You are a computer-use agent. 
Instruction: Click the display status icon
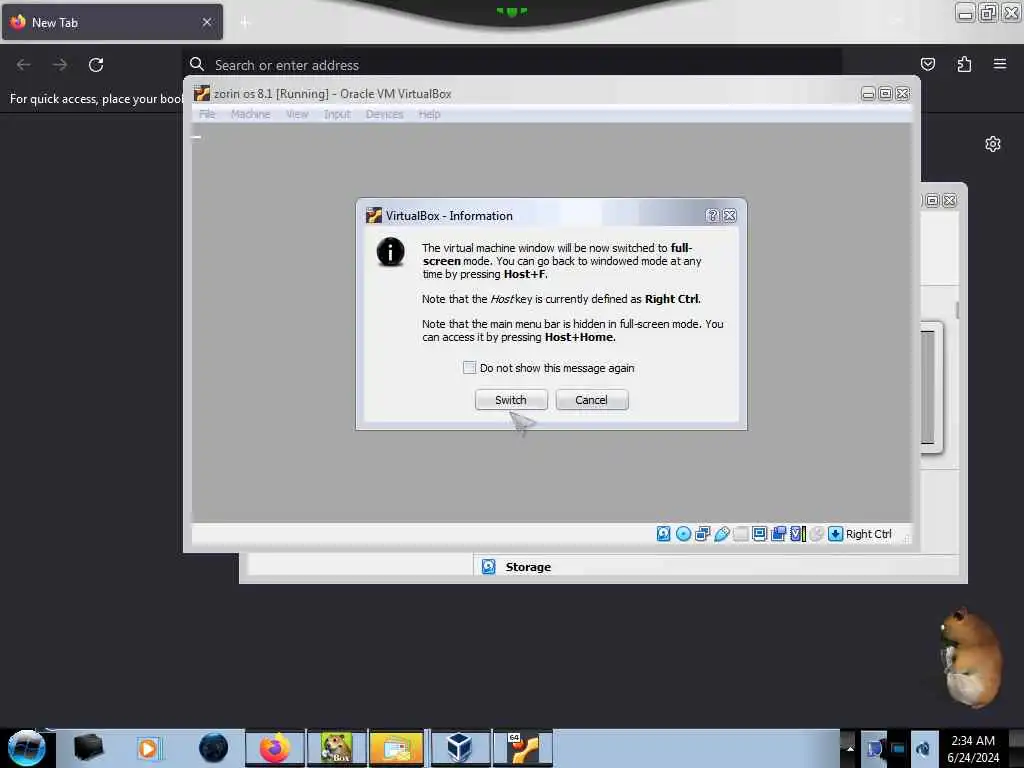[x=760, y=534]
